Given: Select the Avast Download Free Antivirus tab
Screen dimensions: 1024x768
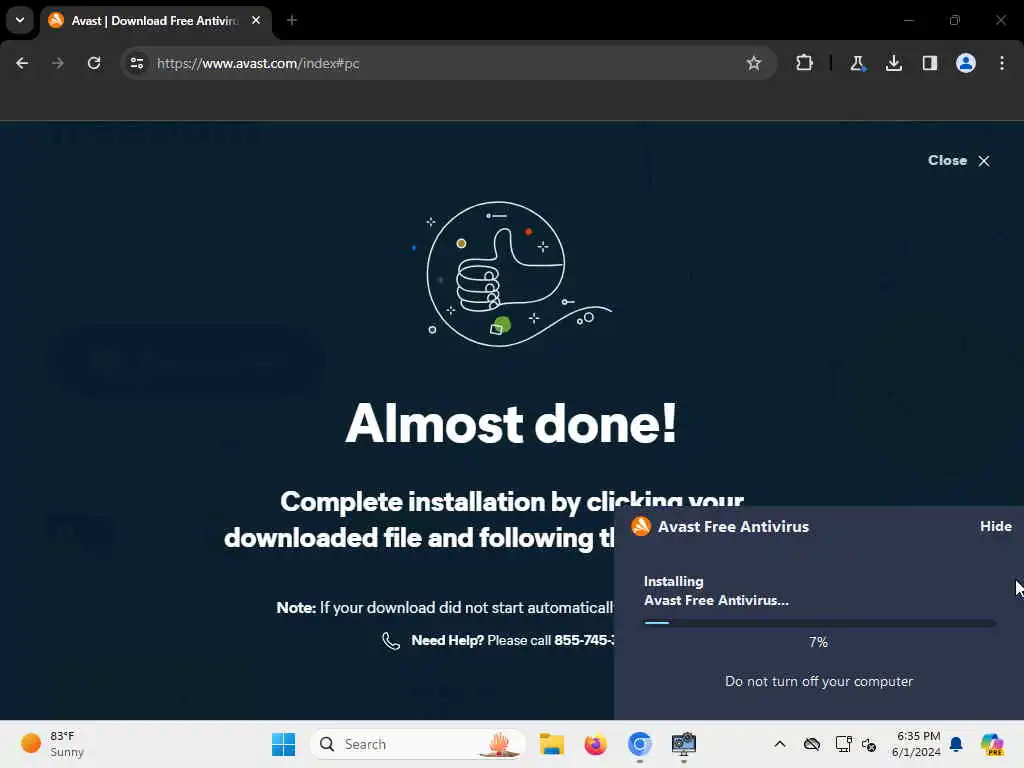Looking at the screenshot, I should click(x=155, y=21).
